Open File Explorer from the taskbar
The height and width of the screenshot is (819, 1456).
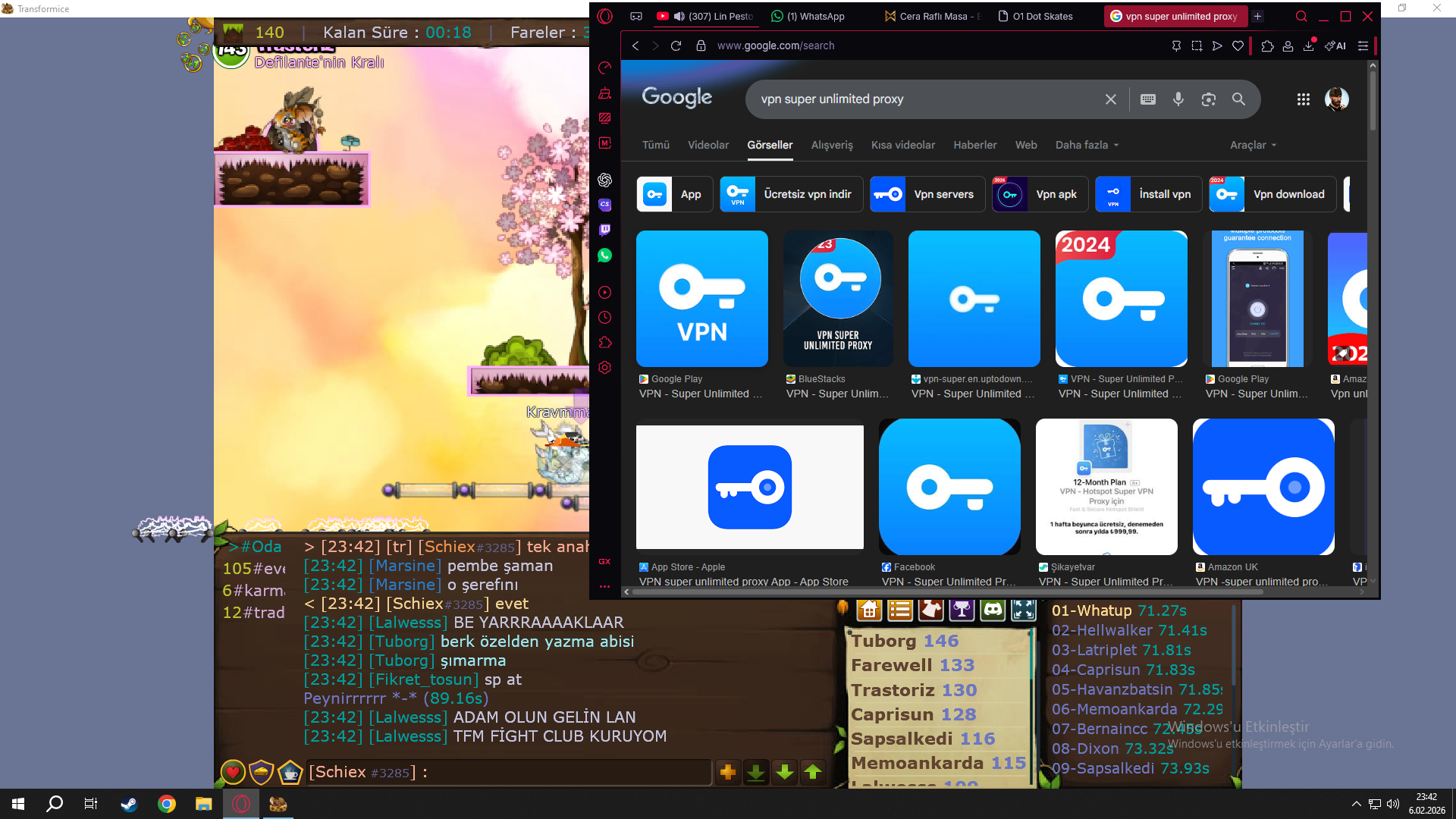(203, 804)
